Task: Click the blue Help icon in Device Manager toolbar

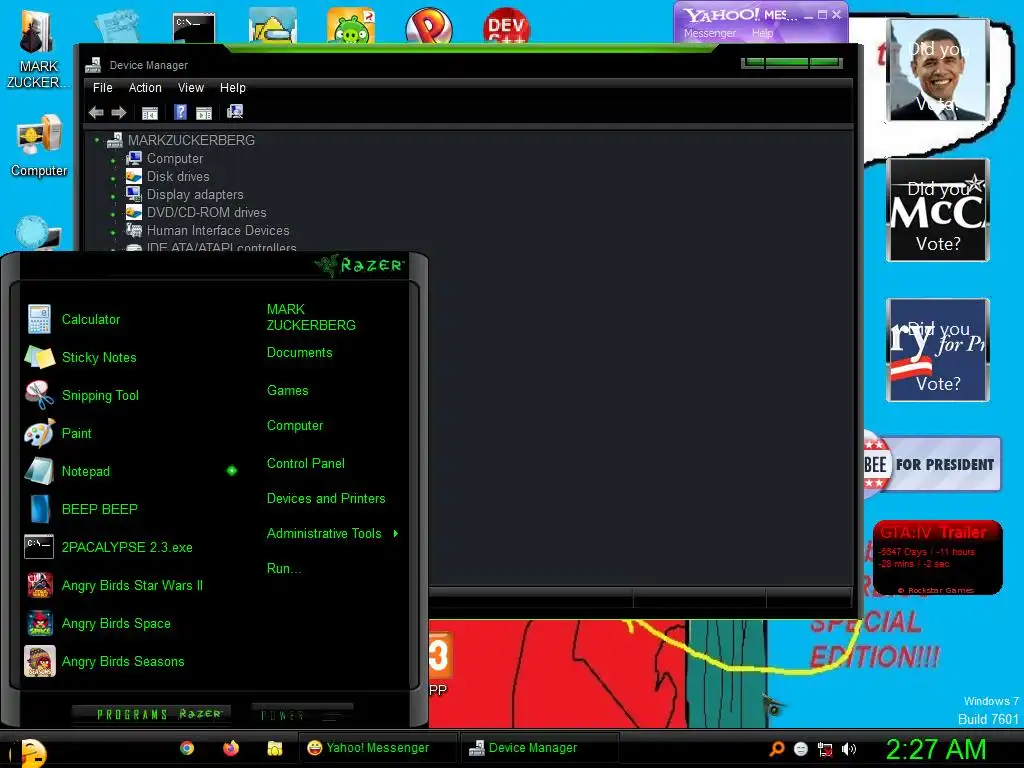Action: click(180, 112)
